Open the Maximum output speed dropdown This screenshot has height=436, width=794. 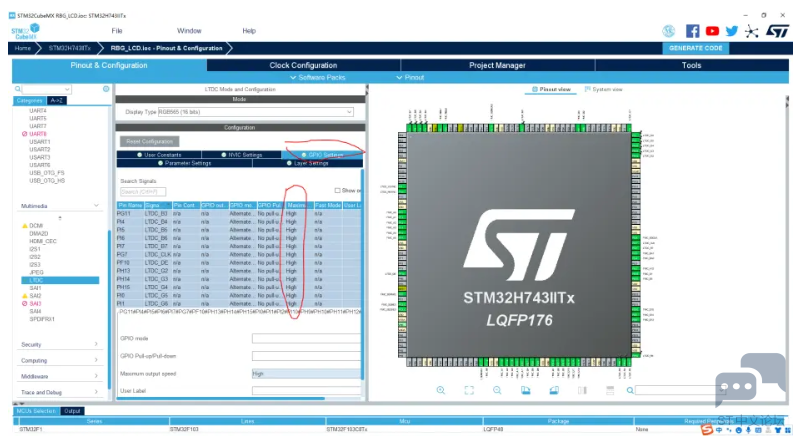tap(306, 374)
